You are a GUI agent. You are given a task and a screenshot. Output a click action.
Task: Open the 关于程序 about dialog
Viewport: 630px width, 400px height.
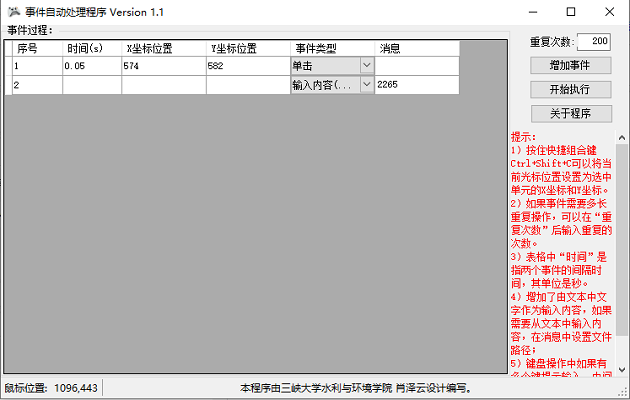(571, 114)
